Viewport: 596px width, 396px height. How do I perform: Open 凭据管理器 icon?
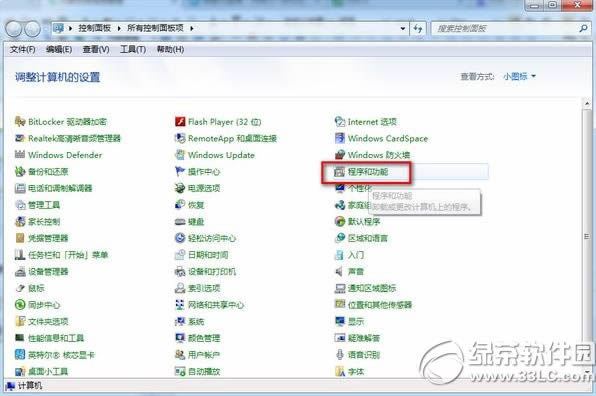[x=20, y=238]
